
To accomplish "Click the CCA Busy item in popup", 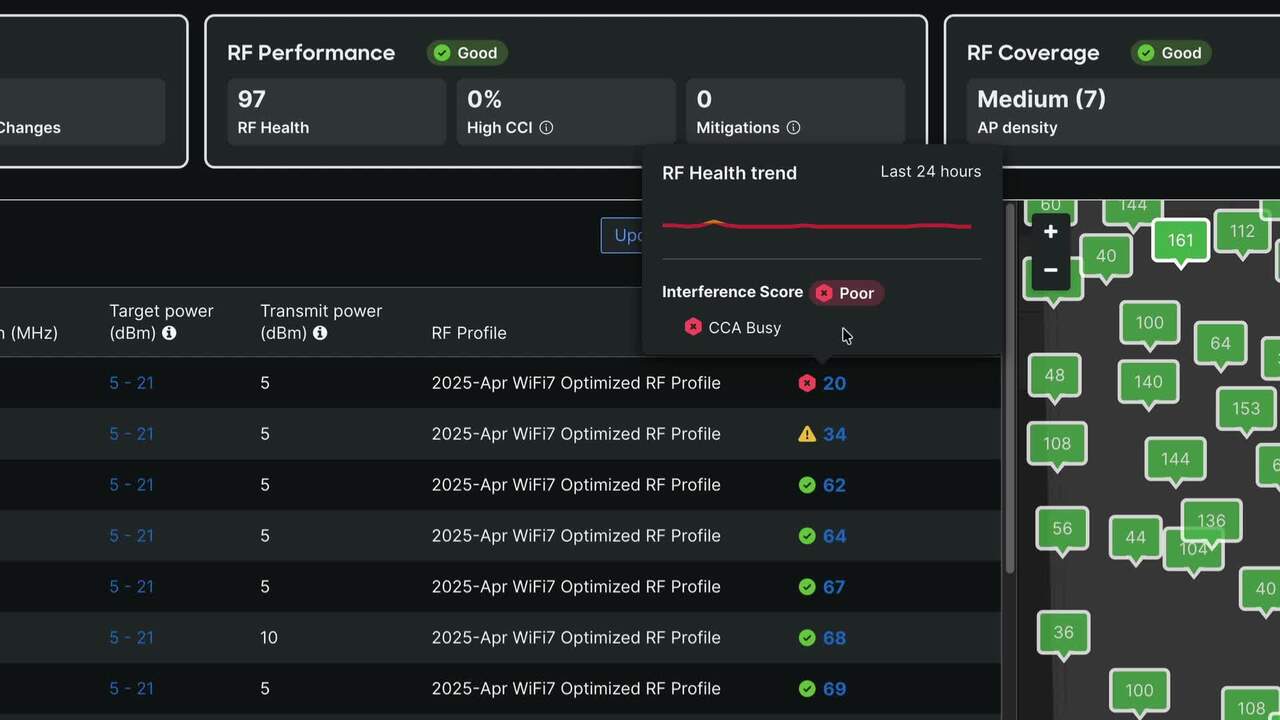I will click(744, 328).
